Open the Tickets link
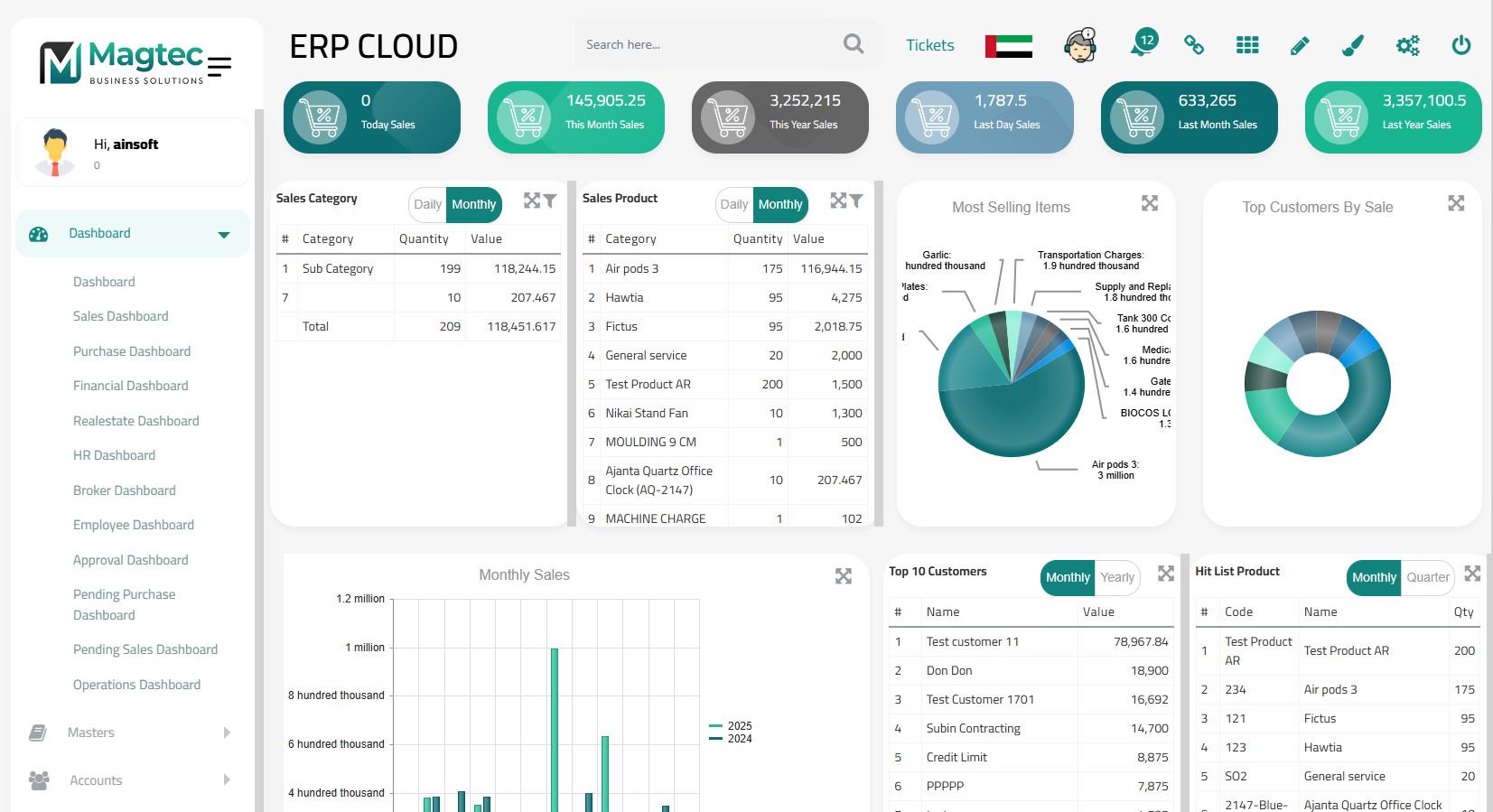1493x812 pixels. click(929, 45)
